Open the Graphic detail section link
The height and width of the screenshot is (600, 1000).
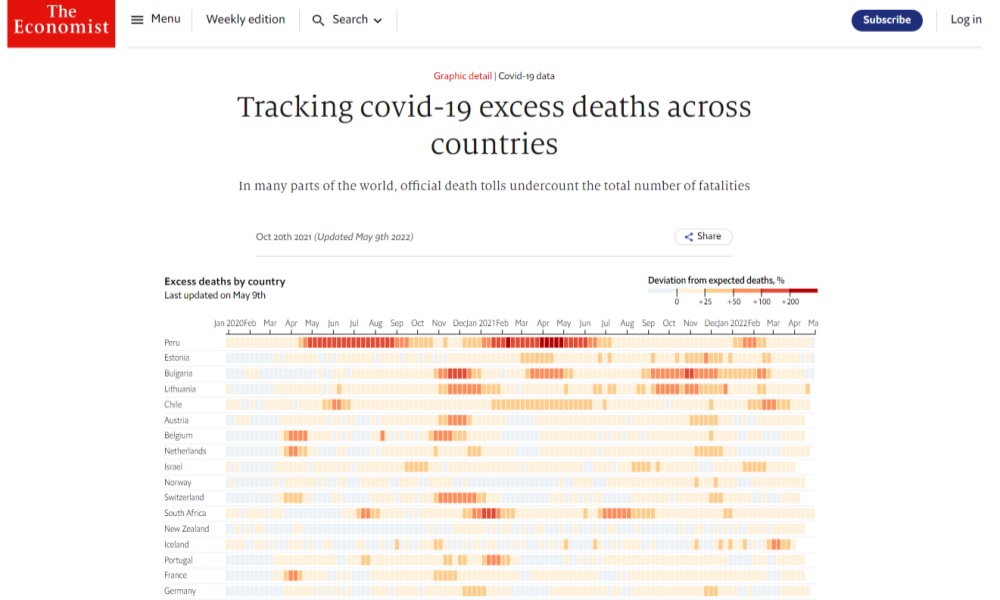pyautogui.click(x=462, y=76)
